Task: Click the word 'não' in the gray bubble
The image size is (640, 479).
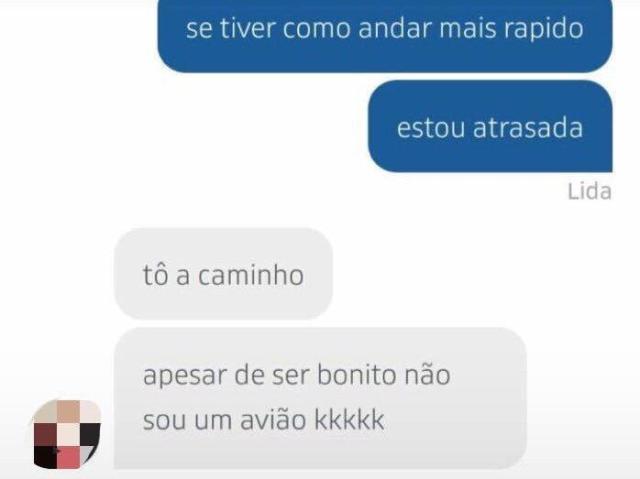Action: 427,375
